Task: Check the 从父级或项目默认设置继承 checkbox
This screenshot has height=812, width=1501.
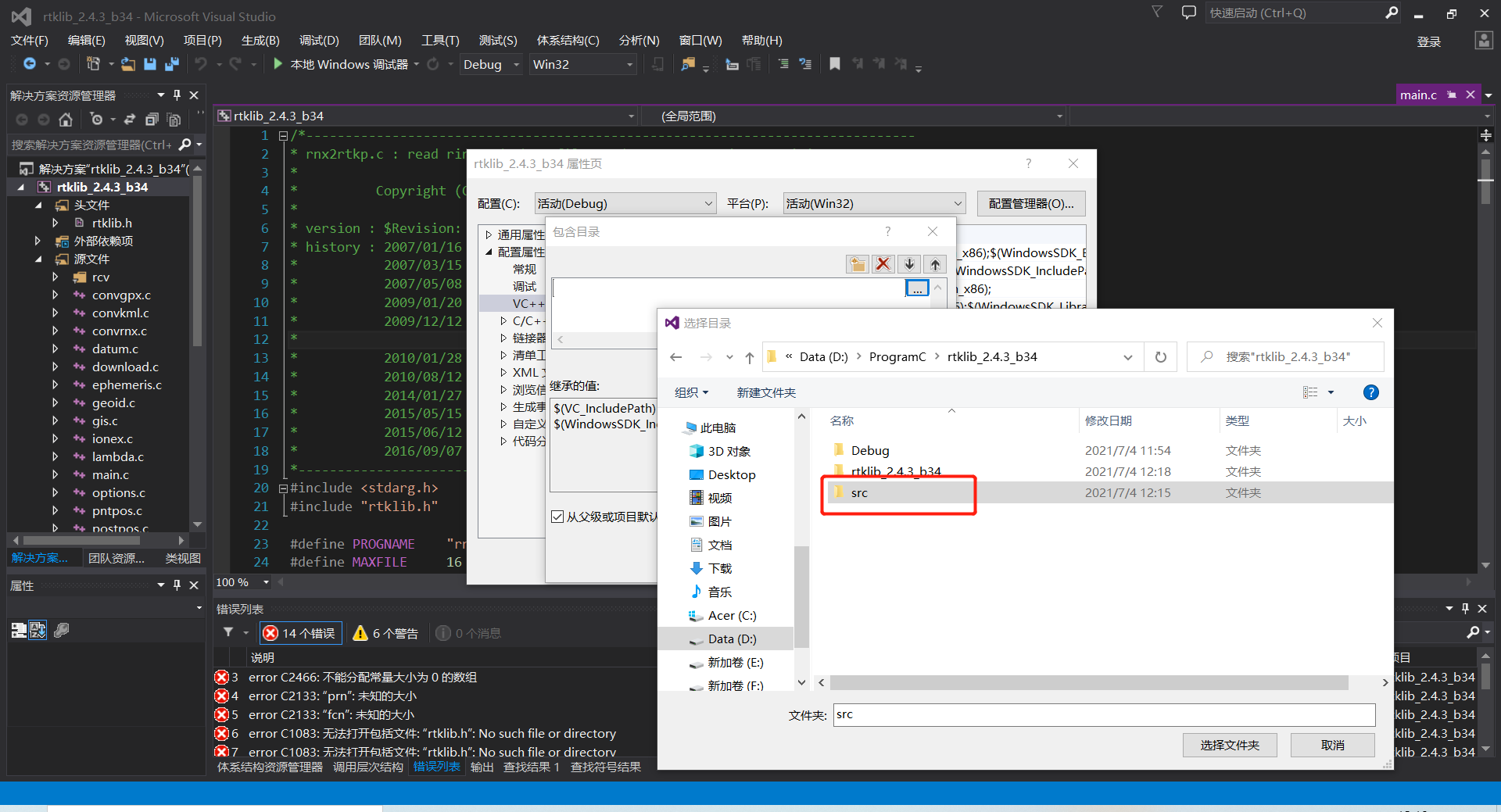Action: (x=557, y=516)
